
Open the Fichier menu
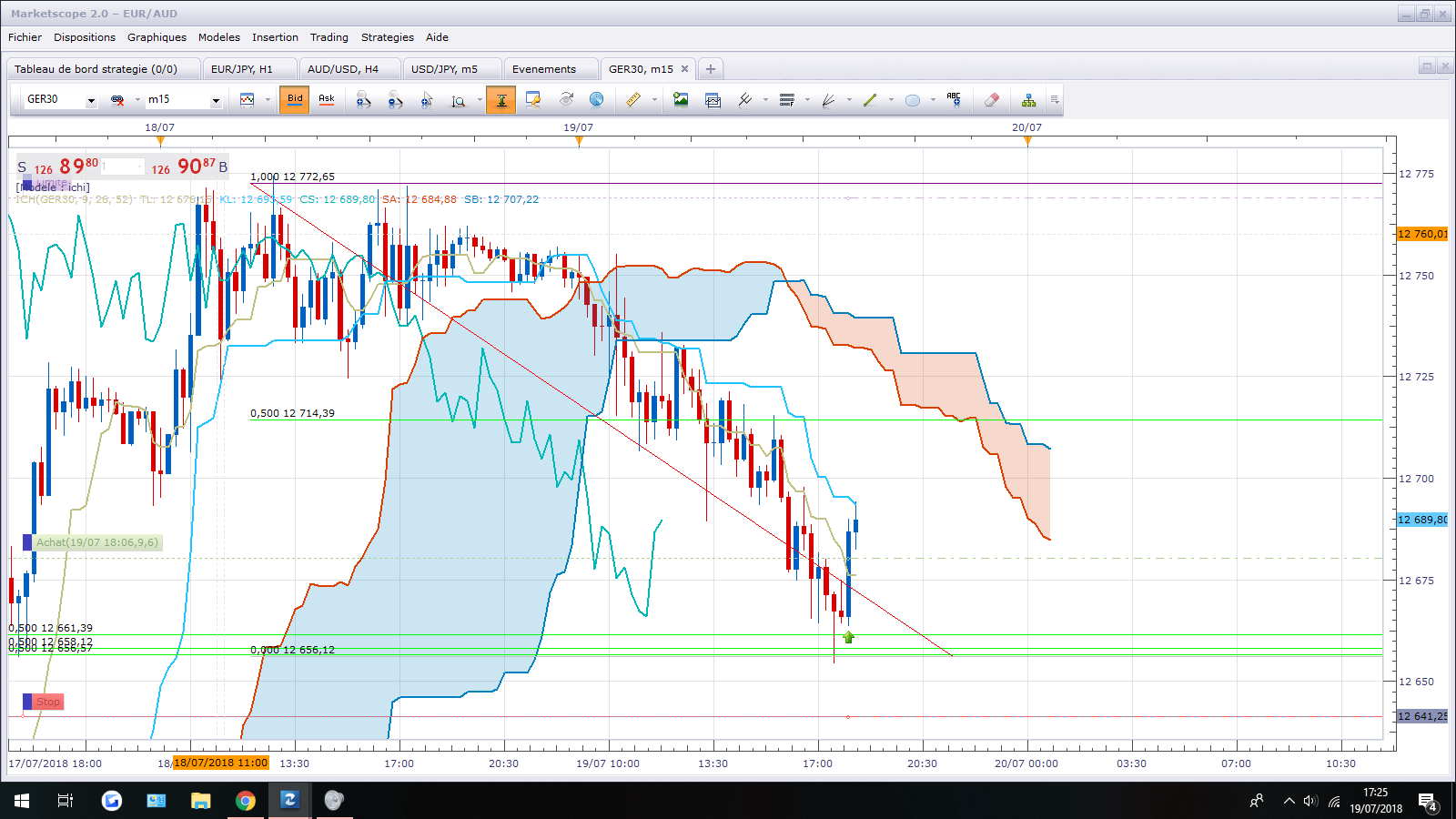pyautogui.click(x=25, y=37)
